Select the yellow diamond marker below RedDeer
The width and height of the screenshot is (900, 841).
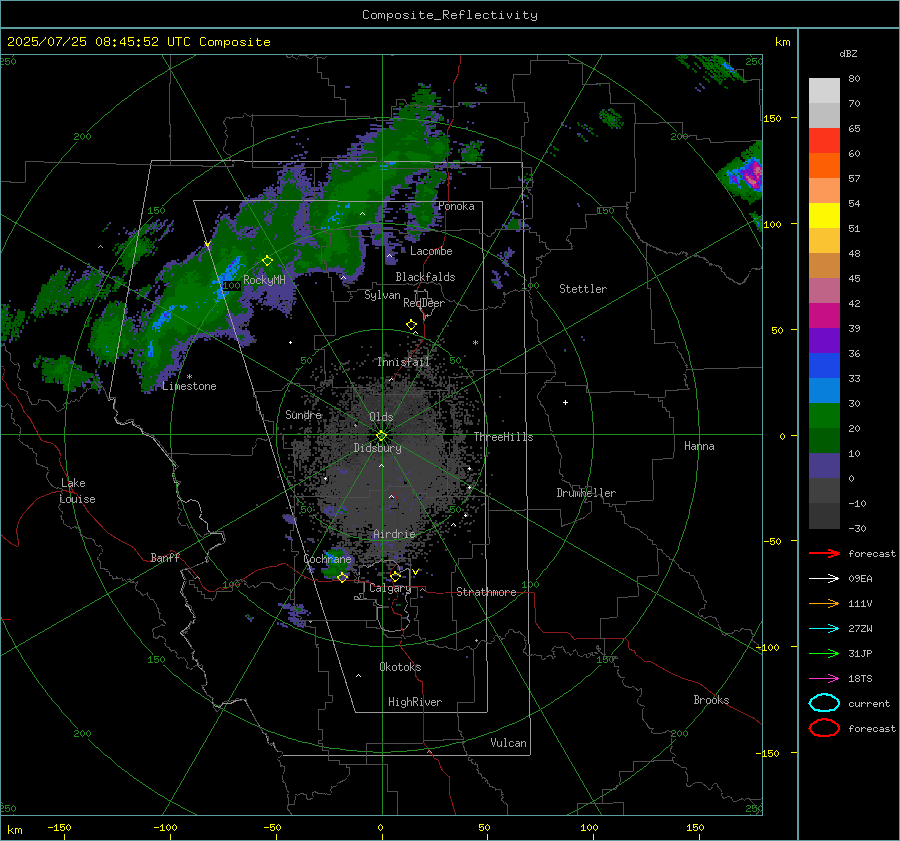(411, 325)
